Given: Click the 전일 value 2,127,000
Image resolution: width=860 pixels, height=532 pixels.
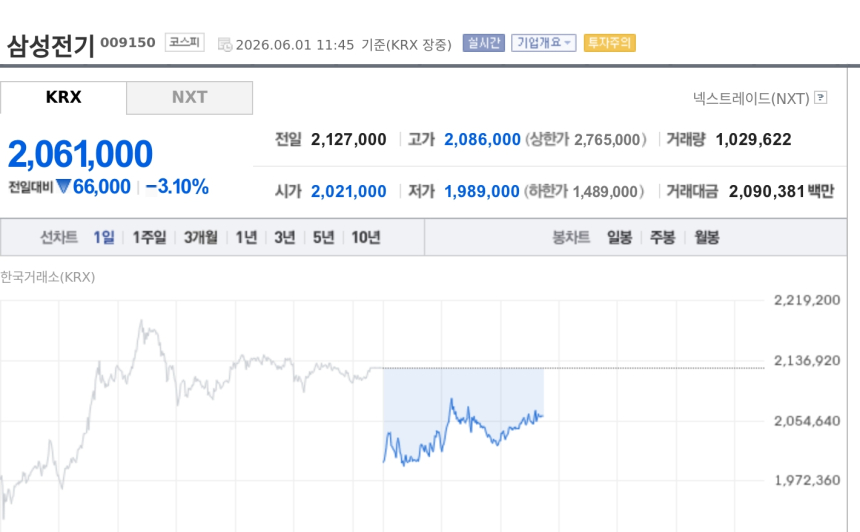Looking at the screenshot, I should click(349, 140).
